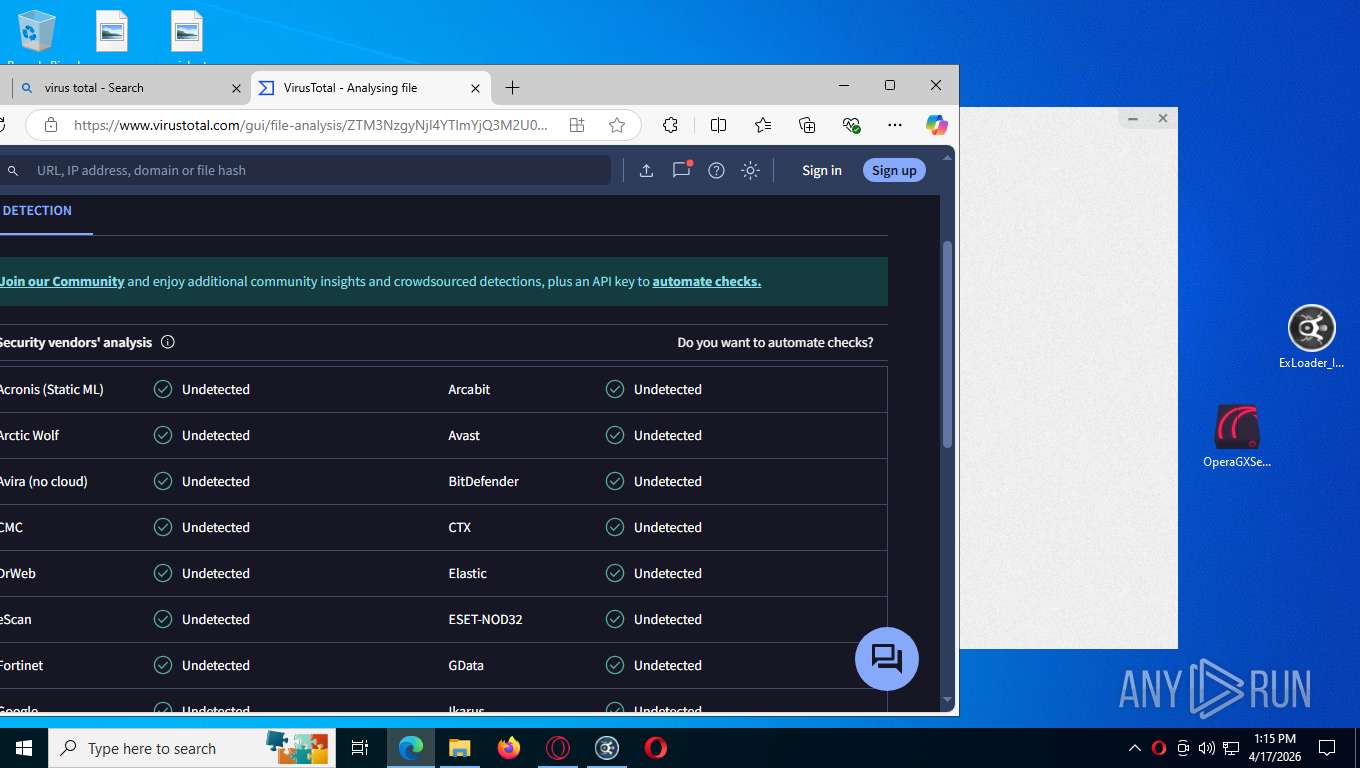Click the Type here to search box
Viewport: 1360px width, 768px height.
click(x=192, y=748)
